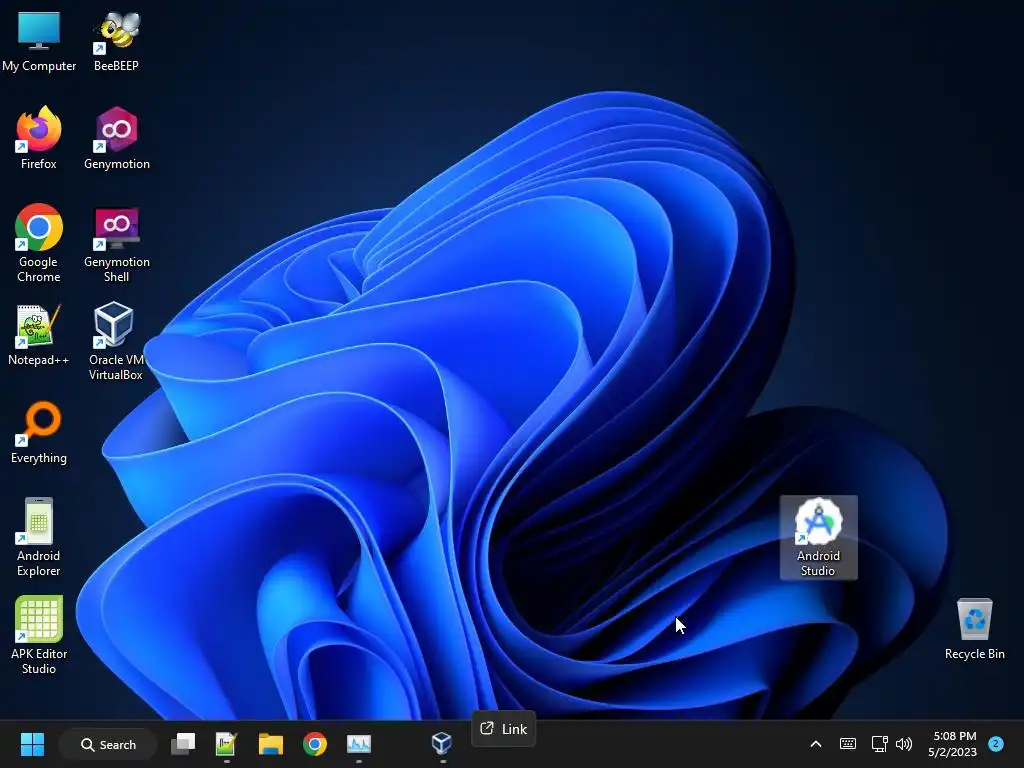The image size is (1024, 768).
Task: Open My Computer desktop icon
Action: [x=39, y=42]
